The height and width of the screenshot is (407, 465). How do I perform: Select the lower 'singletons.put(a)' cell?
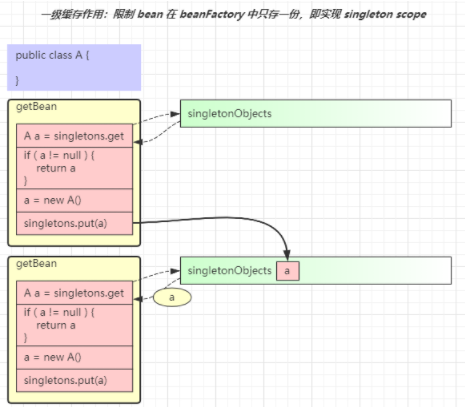(75, 380)
